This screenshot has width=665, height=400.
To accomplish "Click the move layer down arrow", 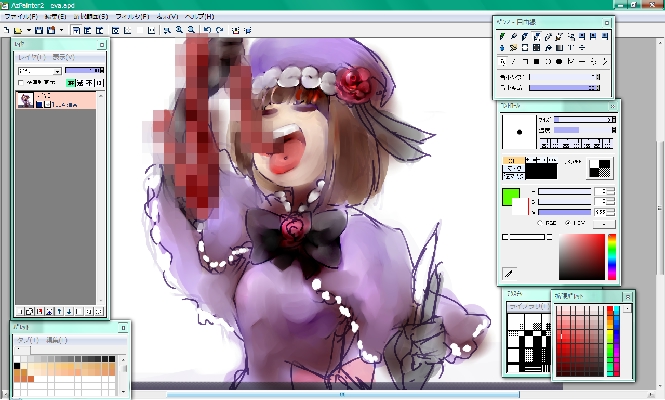I will point(69,311).
